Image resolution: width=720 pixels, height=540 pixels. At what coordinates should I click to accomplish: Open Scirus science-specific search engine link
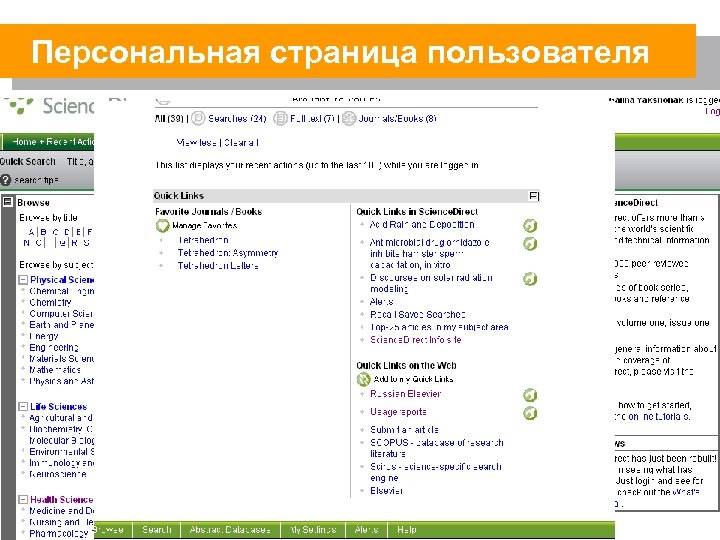(436, 472)
